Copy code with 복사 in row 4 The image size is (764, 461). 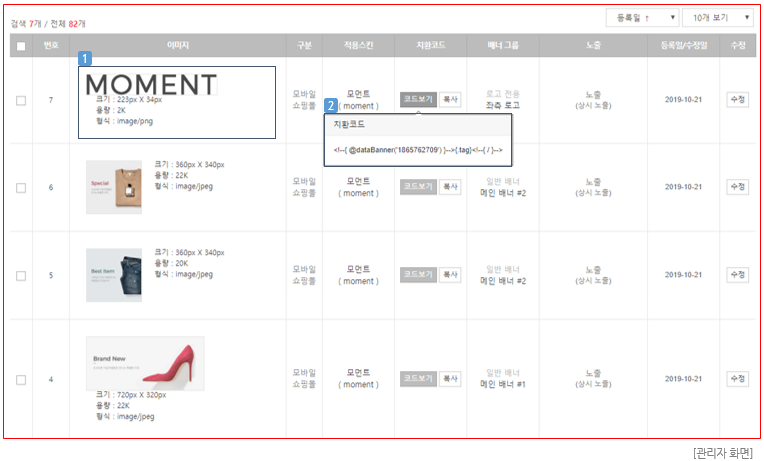point(450,379)
